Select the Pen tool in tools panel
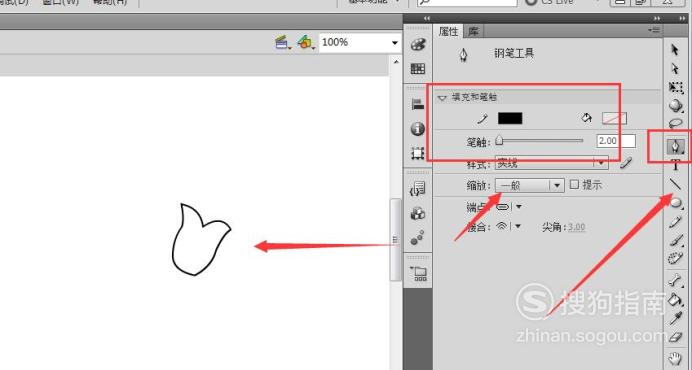This screenshot has width=692, height=370. pos(675,146)
